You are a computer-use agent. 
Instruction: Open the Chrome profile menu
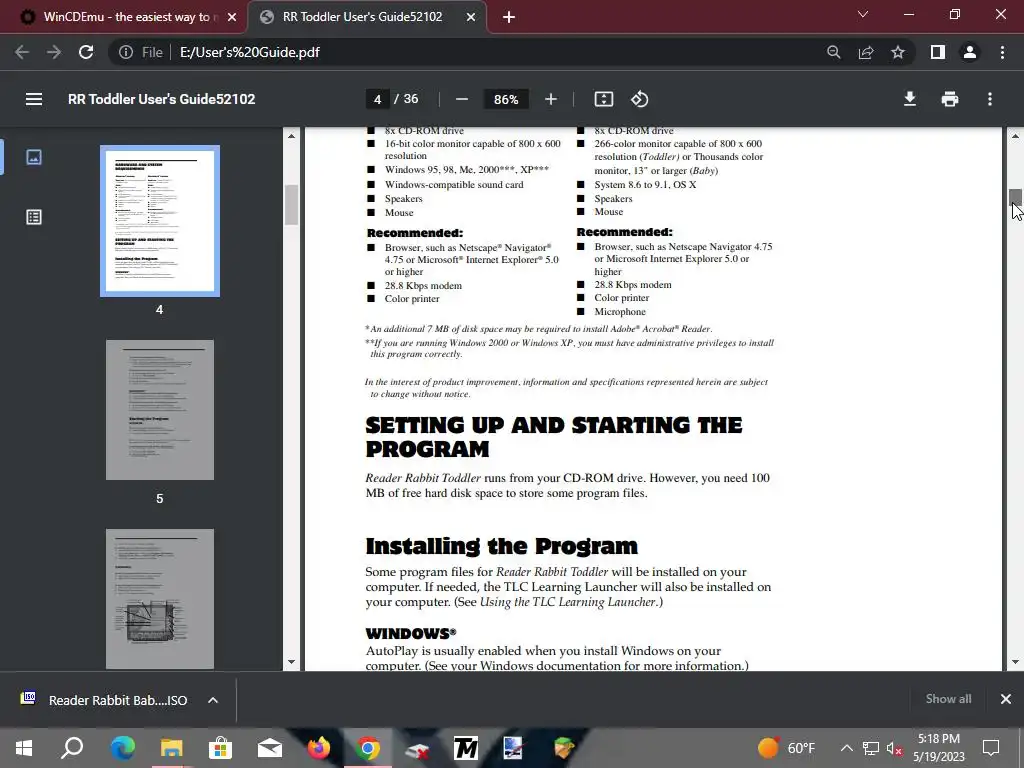(x=970, y=52)
